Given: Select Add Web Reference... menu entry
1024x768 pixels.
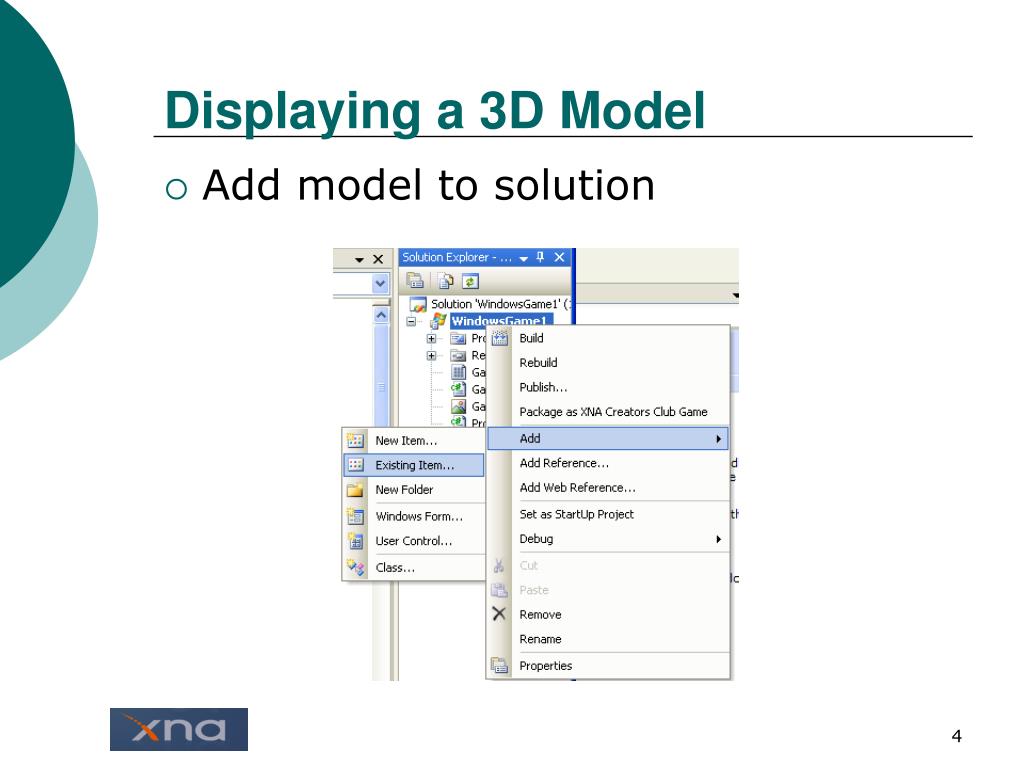Looking at the screenshot, I should click(609, 488).
